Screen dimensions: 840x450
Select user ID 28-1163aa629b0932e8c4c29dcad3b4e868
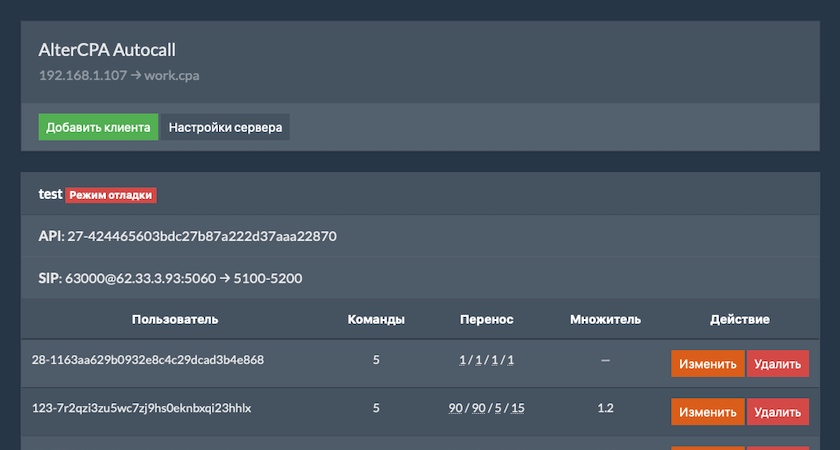(x=148, y=359)
